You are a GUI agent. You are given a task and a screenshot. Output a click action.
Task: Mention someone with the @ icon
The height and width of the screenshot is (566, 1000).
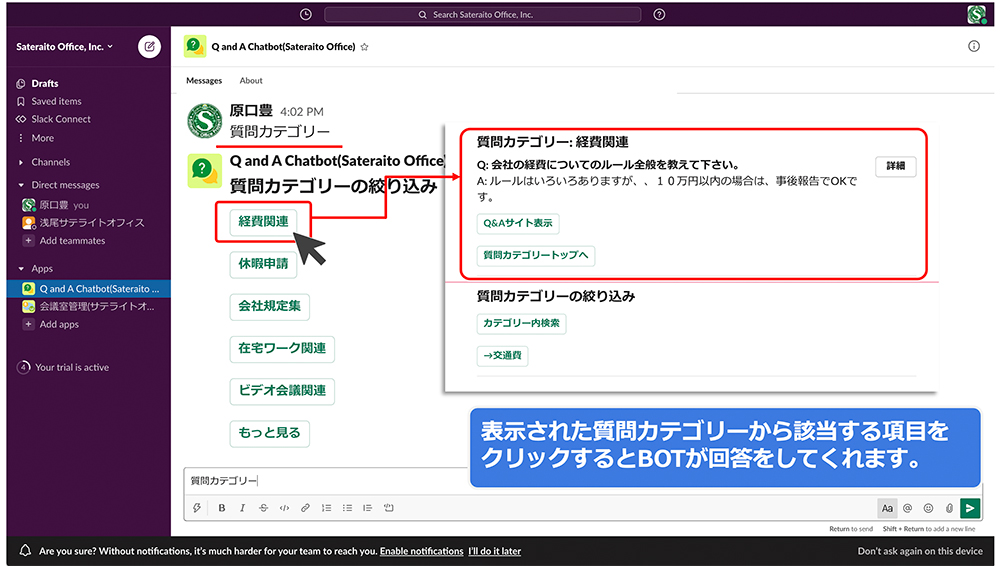908,508
